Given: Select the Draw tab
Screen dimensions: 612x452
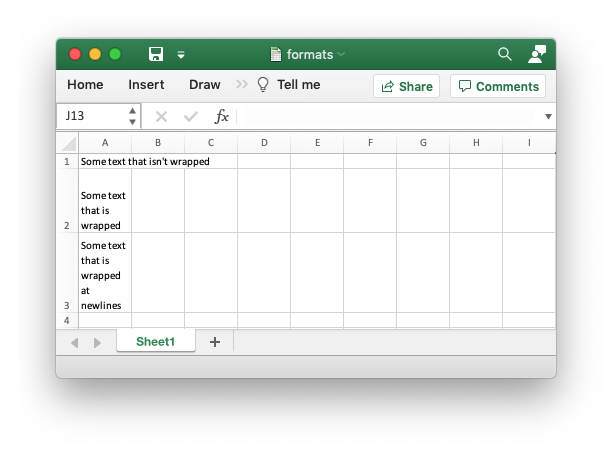Looking at the screenshot, I should coord(205,85).
